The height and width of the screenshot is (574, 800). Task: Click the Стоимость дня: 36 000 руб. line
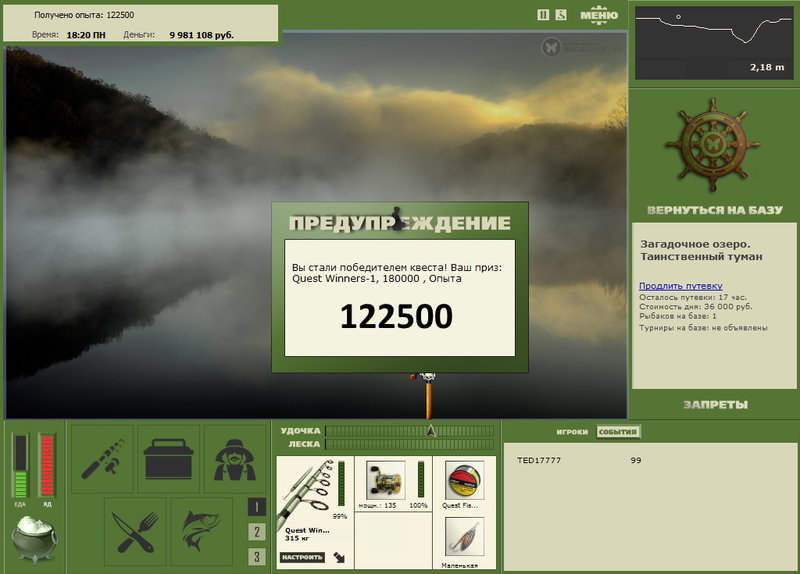(695, 307)
